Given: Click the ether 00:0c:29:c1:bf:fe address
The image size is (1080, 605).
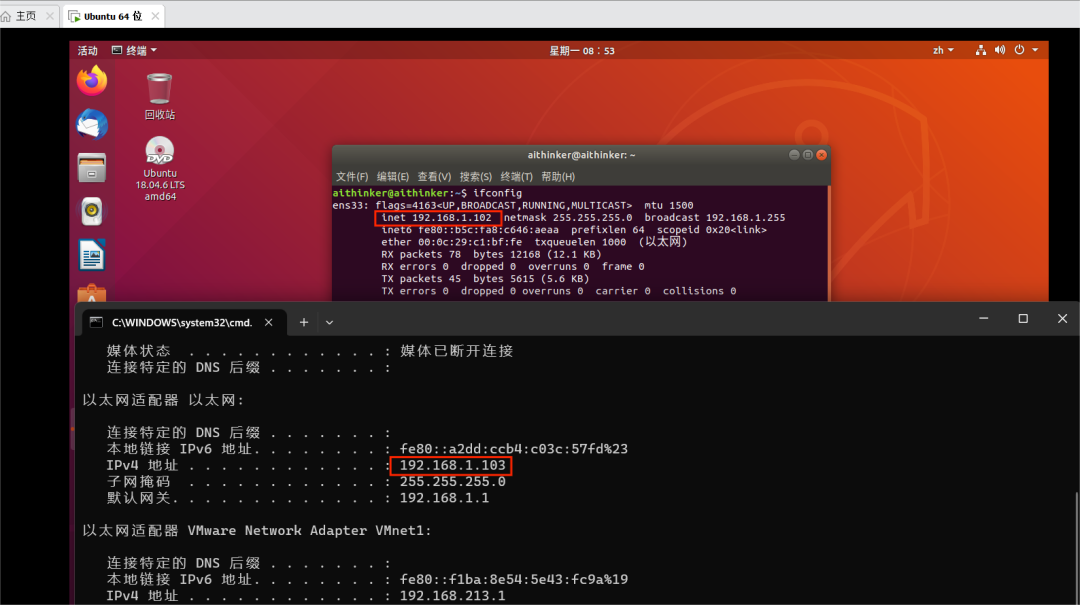Looking at the screenshot, I should [452, 243].
